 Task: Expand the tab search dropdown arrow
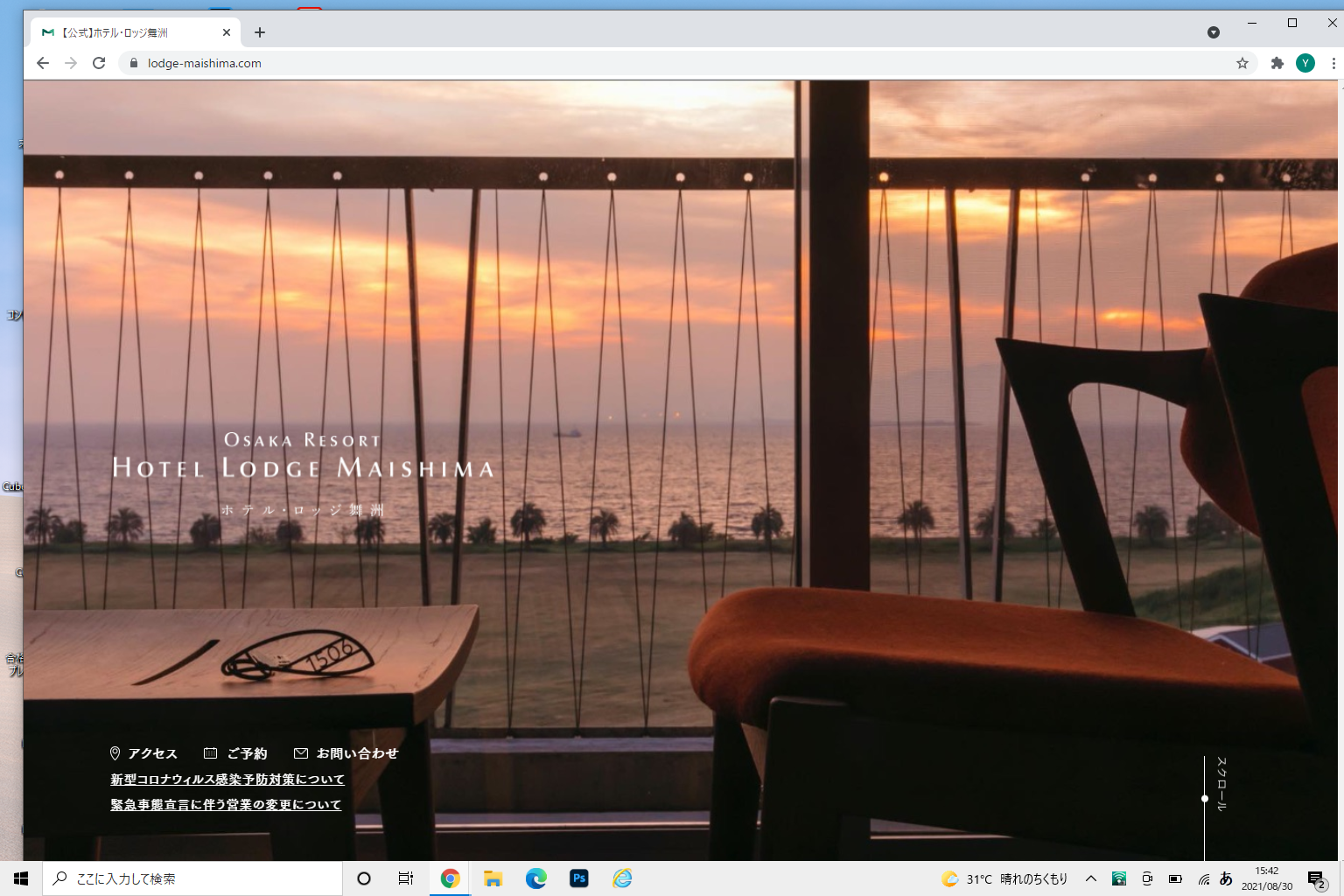(1213, 32)
